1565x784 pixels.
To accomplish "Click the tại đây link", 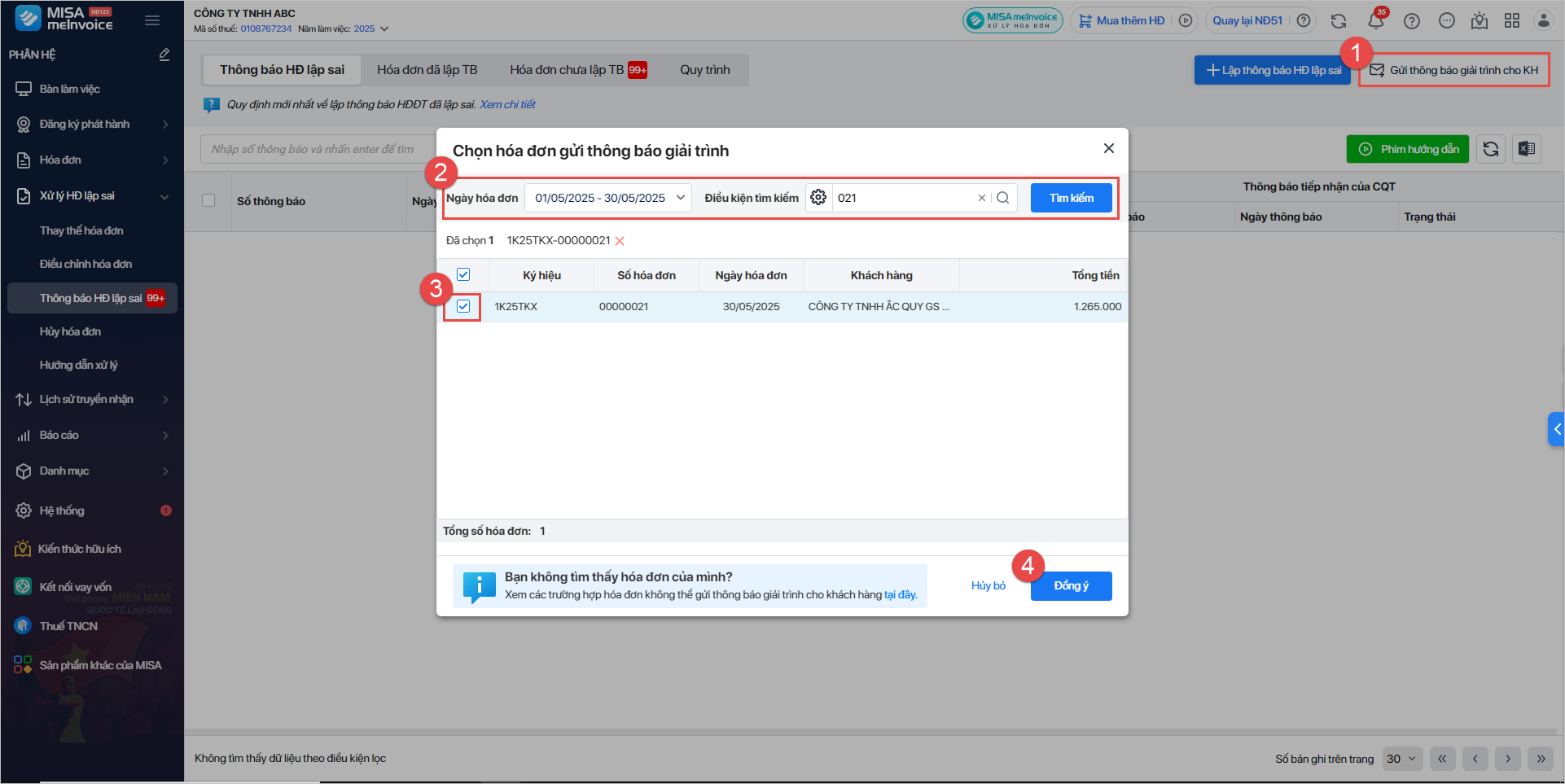I will point(901,595).
